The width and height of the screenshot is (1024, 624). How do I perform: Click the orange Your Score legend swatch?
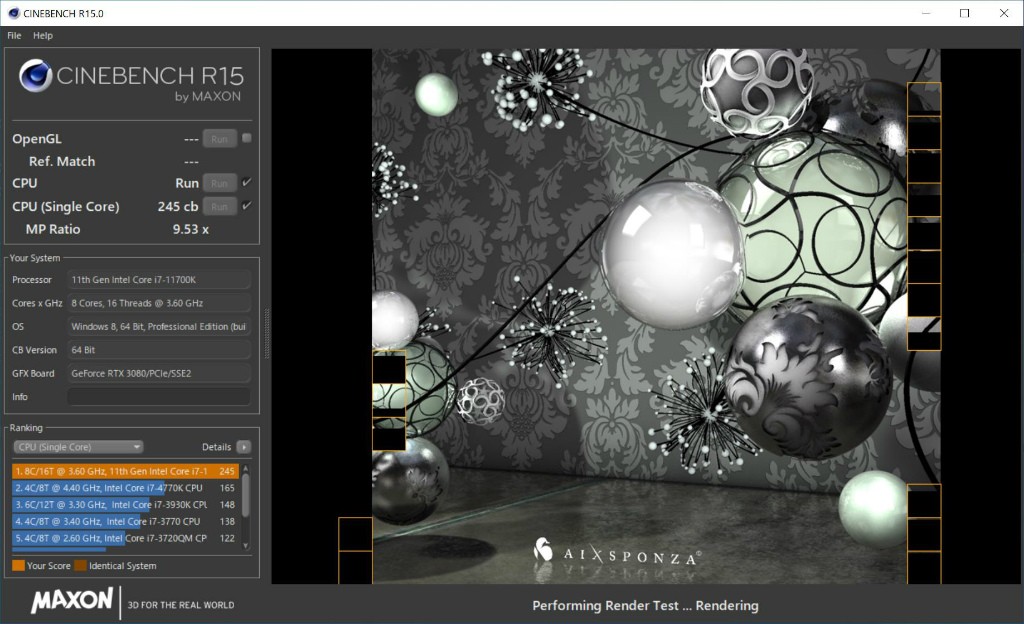click(x=18, y=566)
